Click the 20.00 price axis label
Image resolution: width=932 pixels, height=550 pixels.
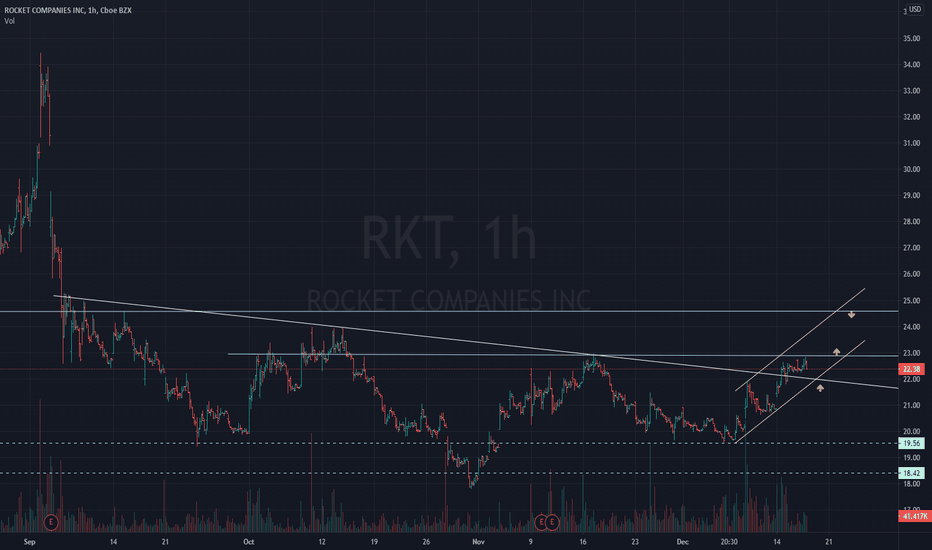tap(911, 432)
